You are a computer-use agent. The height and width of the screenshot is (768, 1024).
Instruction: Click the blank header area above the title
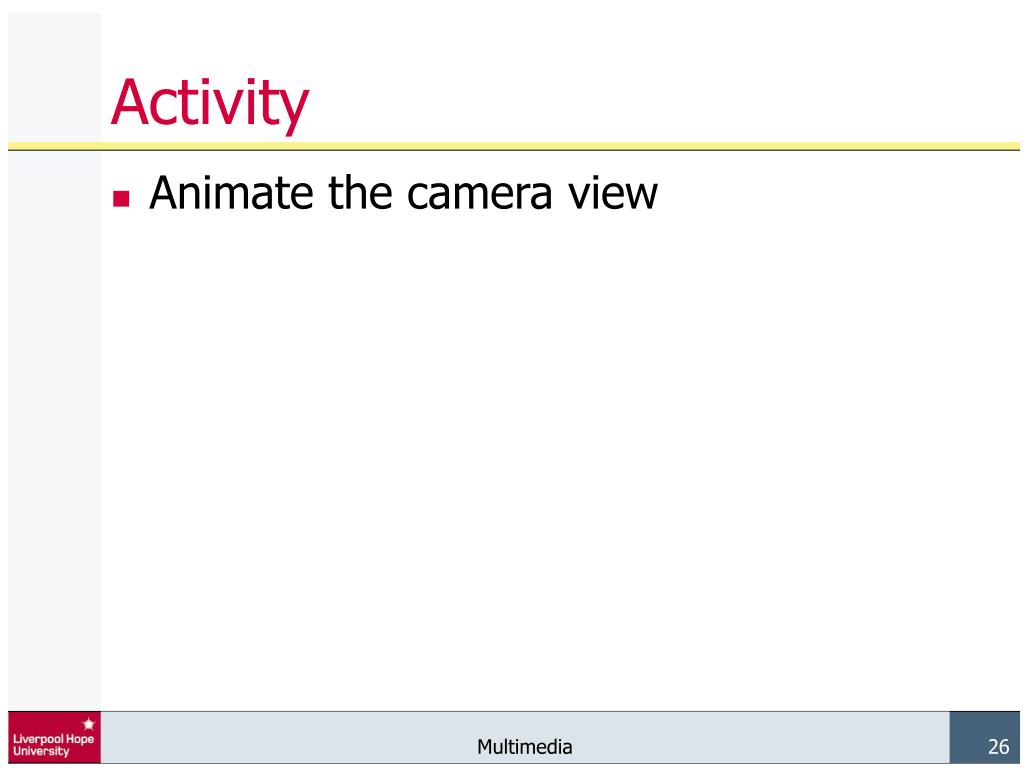point(560,39)
